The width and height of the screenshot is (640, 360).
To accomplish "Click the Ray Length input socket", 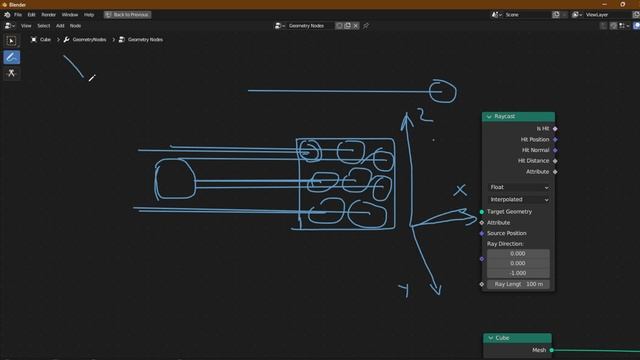I will pos(482,284).
